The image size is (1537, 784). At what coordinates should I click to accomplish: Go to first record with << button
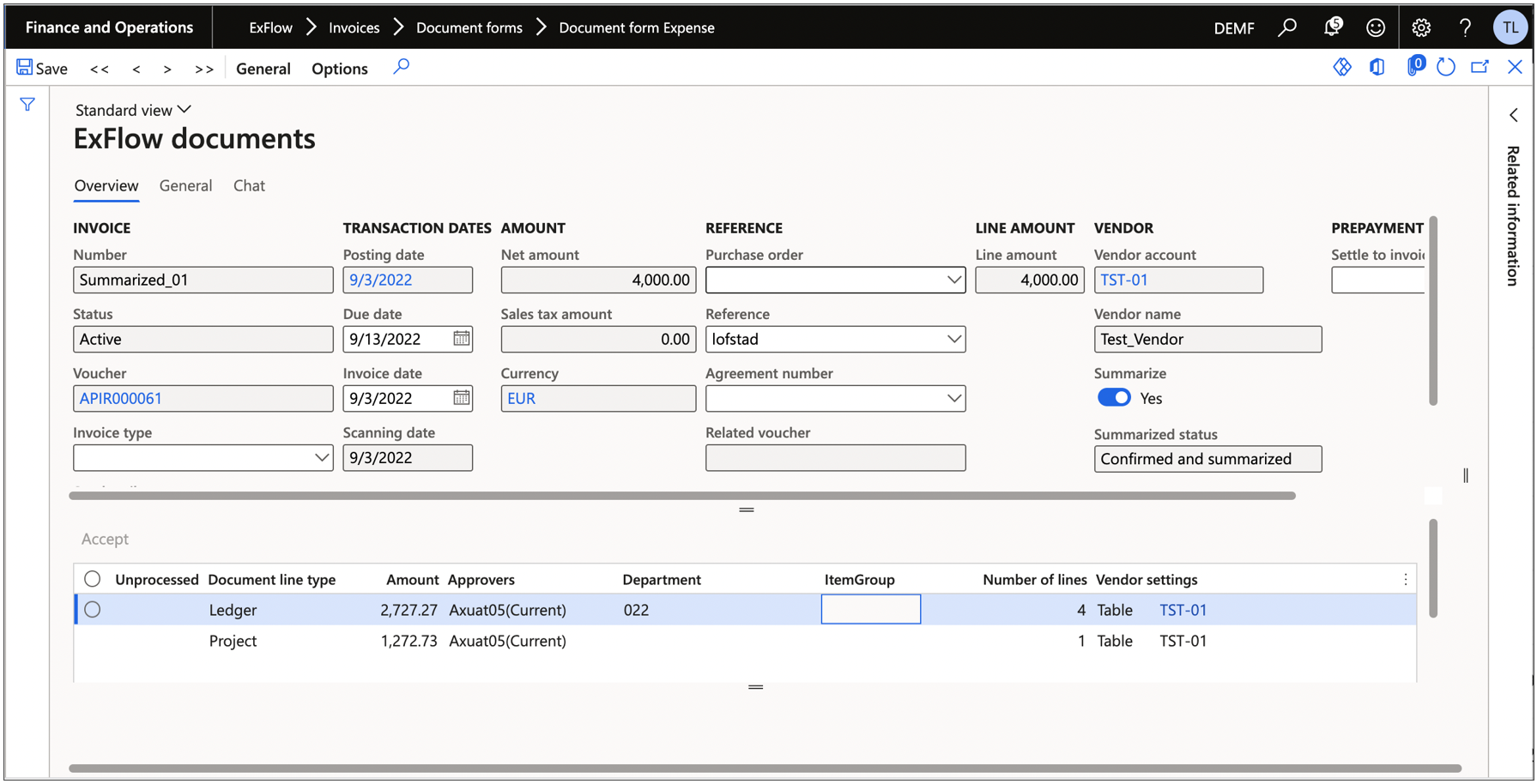100,69
